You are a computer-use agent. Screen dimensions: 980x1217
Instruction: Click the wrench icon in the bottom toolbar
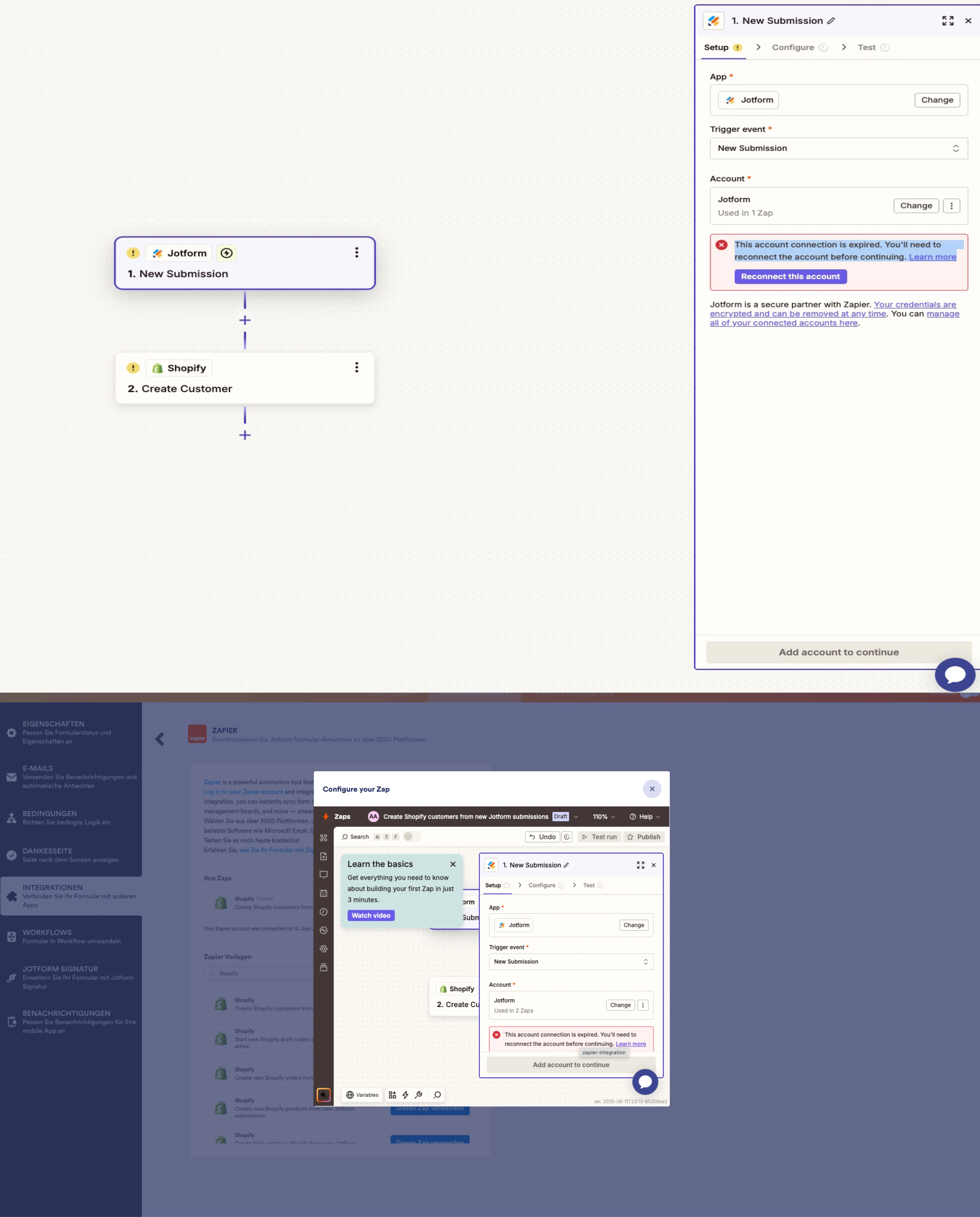pos(419,1095)
